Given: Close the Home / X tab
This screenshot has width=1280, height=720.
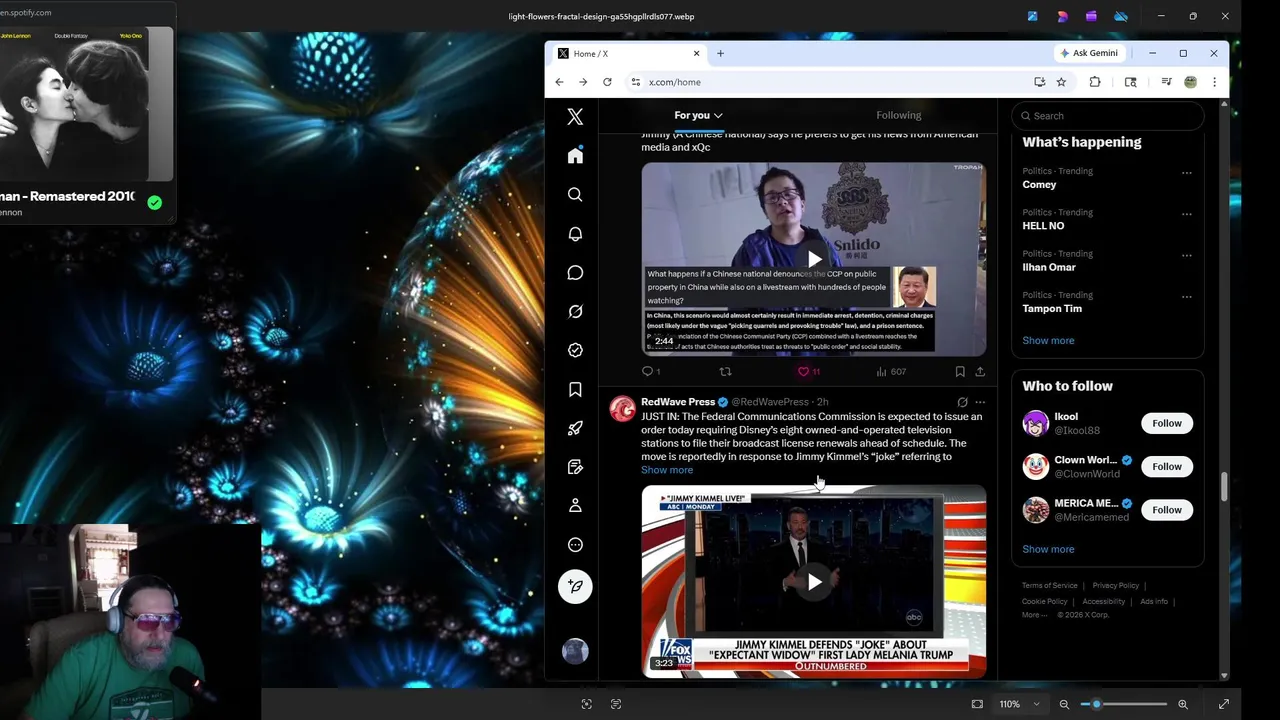Looking at the screenshot, I should coord(697,53).
